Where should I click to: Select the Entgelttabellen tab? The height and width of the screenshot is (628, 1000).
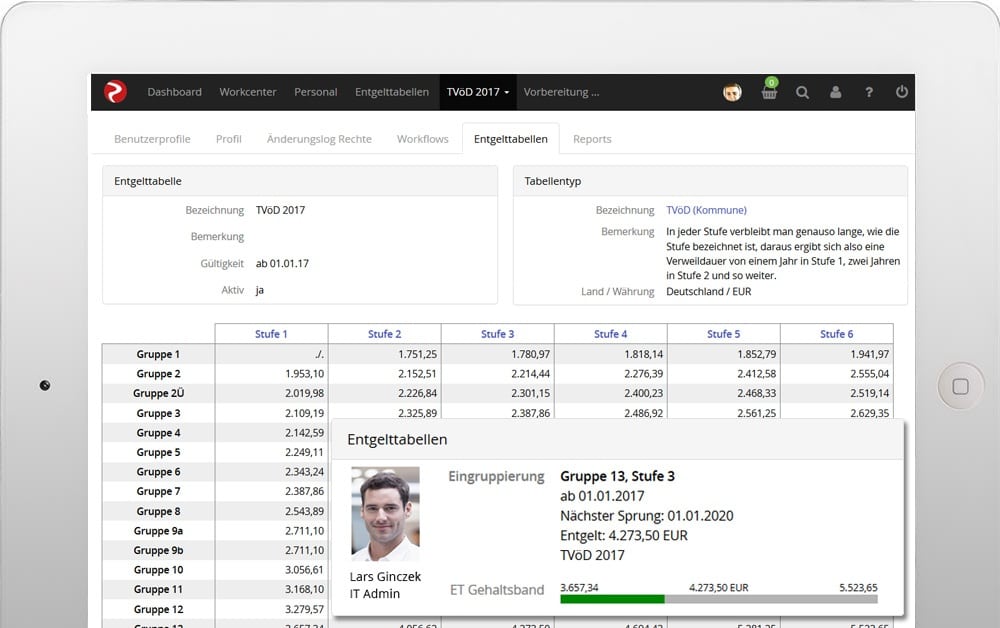[511, 139]
